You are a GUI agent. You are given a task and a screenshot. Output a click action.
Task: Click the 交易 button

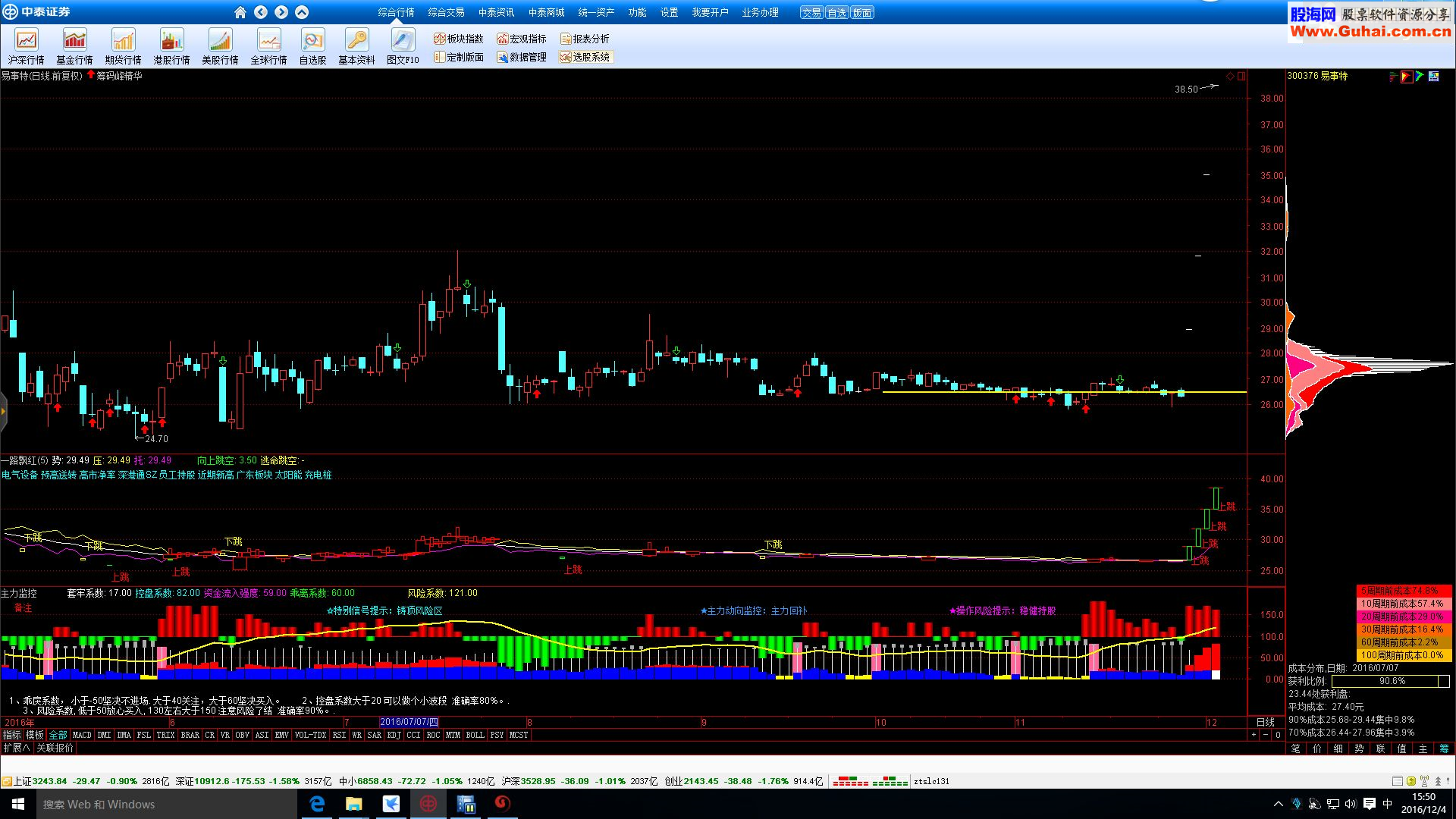[x=812, y=13]
